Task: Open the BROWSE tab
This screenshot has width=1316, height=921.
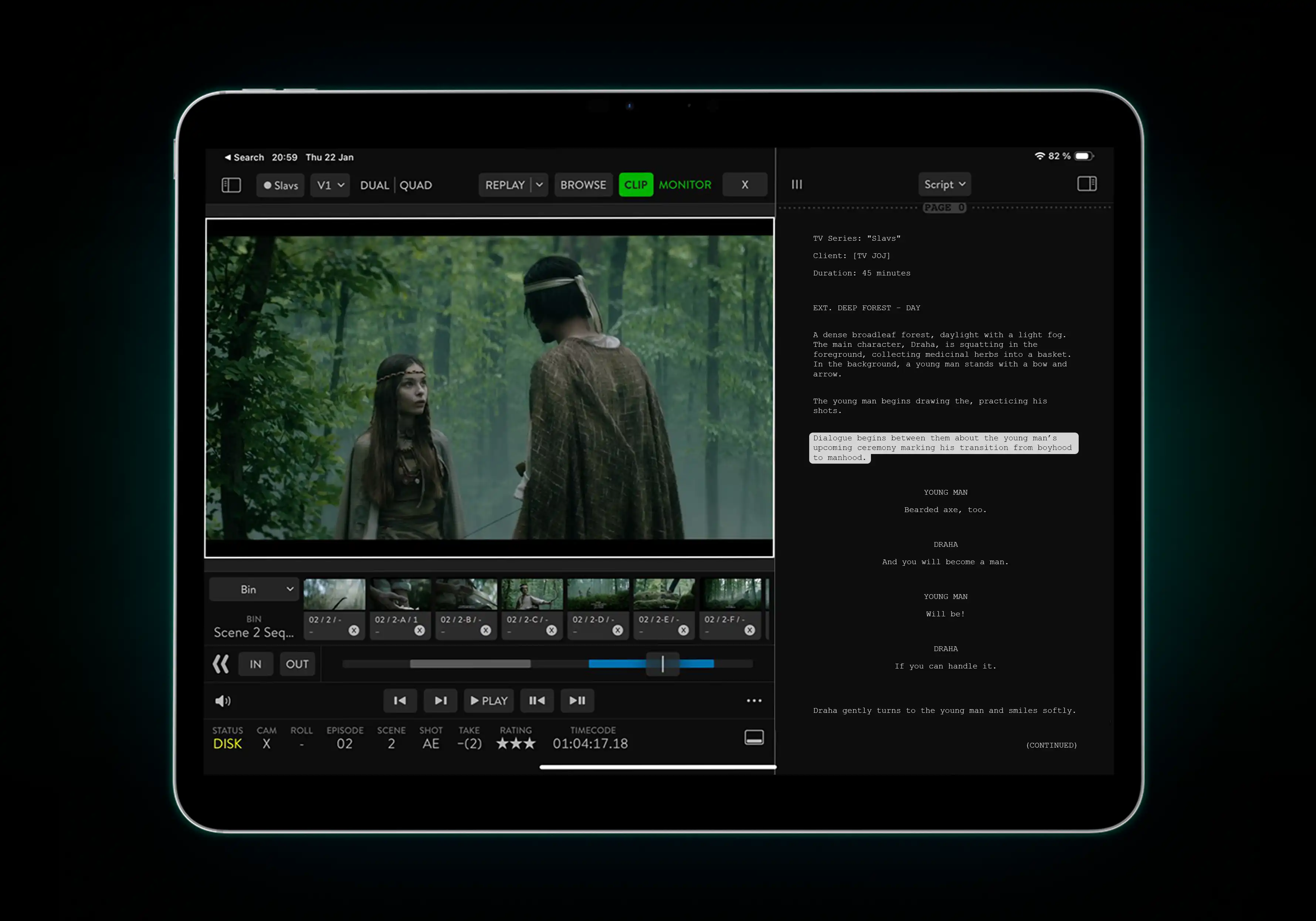Action: click(583, 185)
